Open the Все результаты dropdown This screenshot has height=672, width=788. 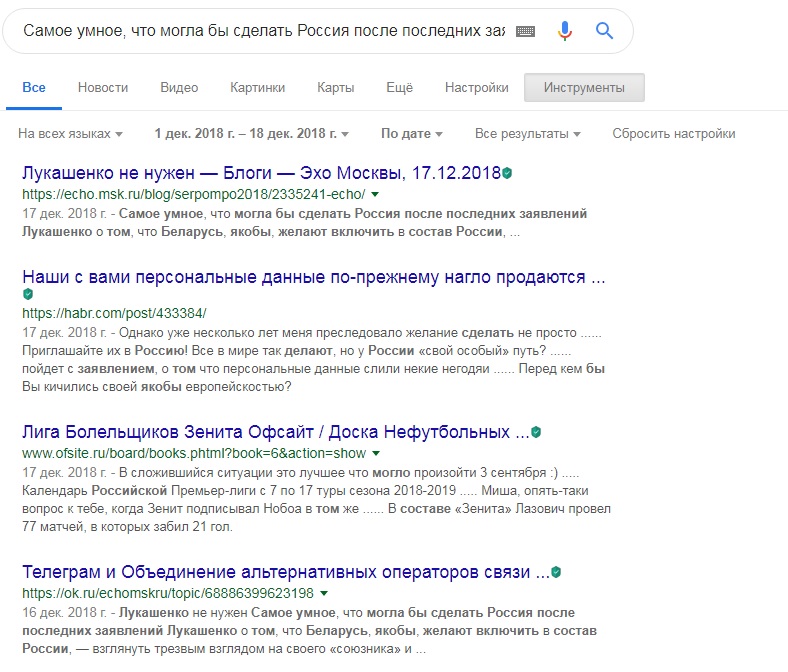point(528,134)
